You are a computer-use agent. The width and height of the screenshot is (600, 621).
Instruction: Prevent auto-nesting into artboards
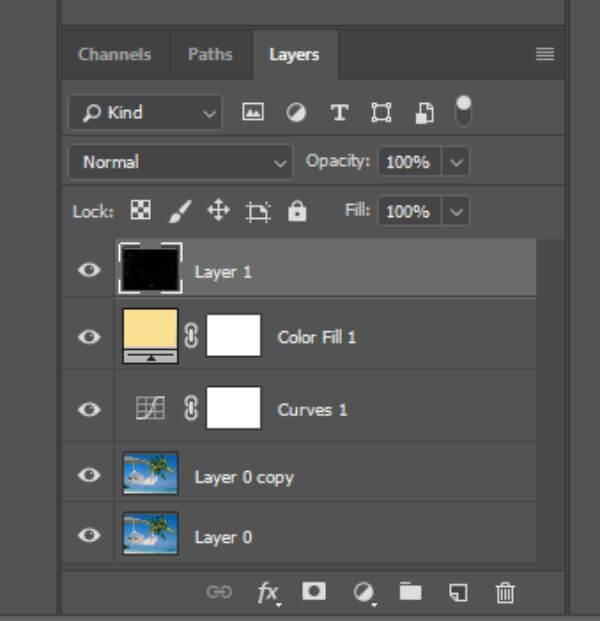[258, 211]
